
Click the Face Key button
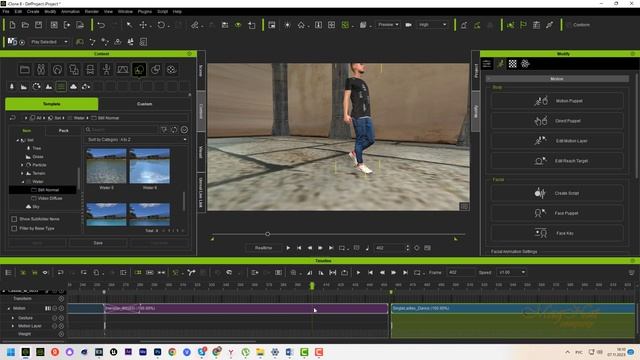(x=557, y=233)
